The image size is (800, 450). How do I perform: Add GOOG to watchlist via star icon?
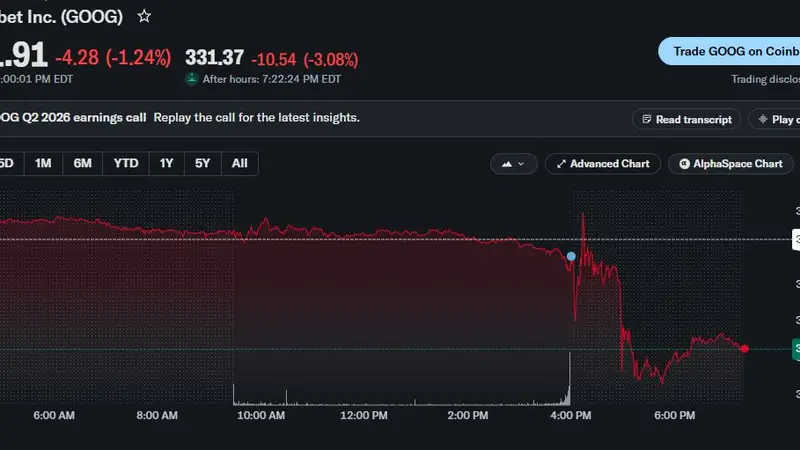click(144, 16)
